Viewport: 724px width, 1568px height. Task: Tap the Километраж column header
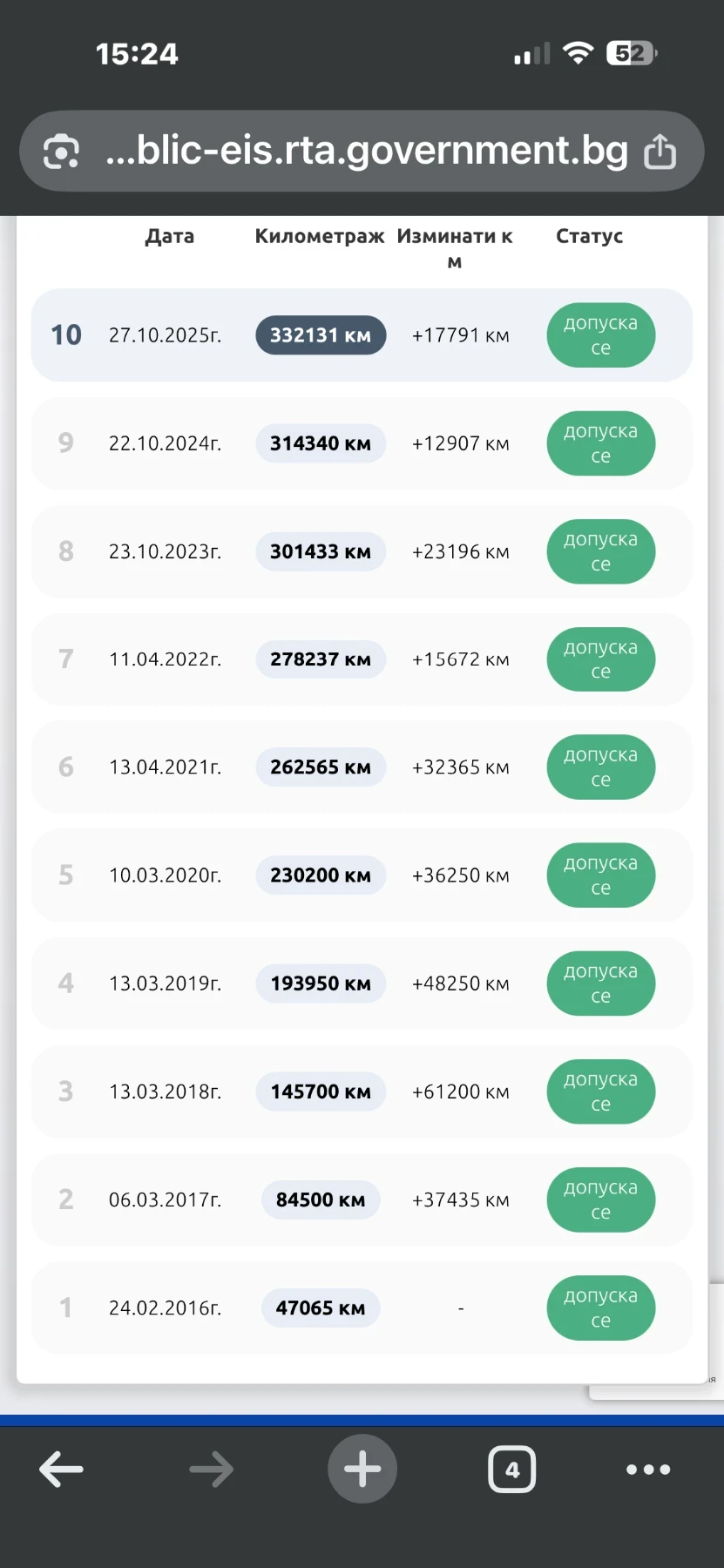coord(319,236)
